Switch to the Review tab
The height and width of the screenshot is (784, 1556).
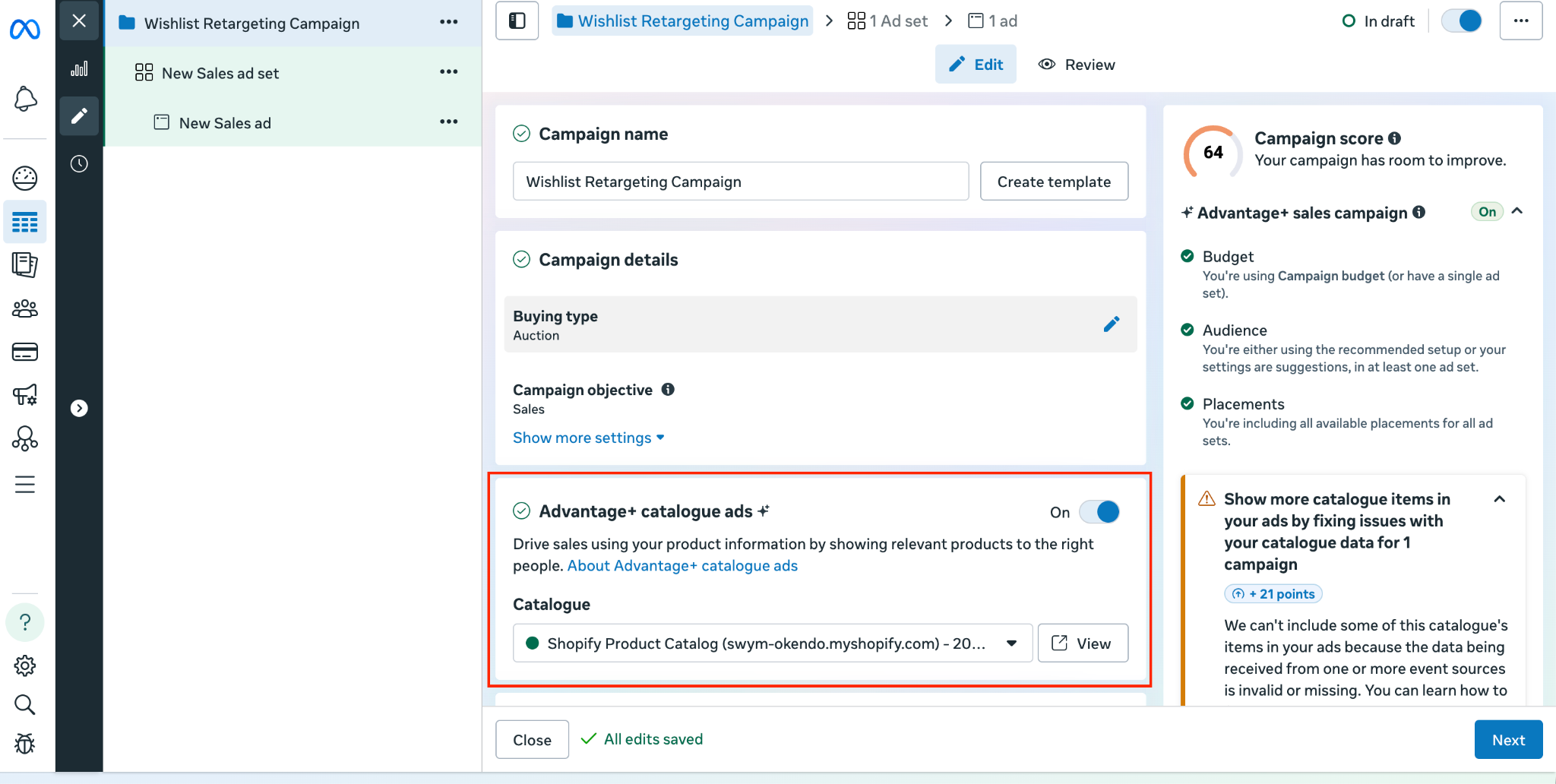(x=1077, y=65)
